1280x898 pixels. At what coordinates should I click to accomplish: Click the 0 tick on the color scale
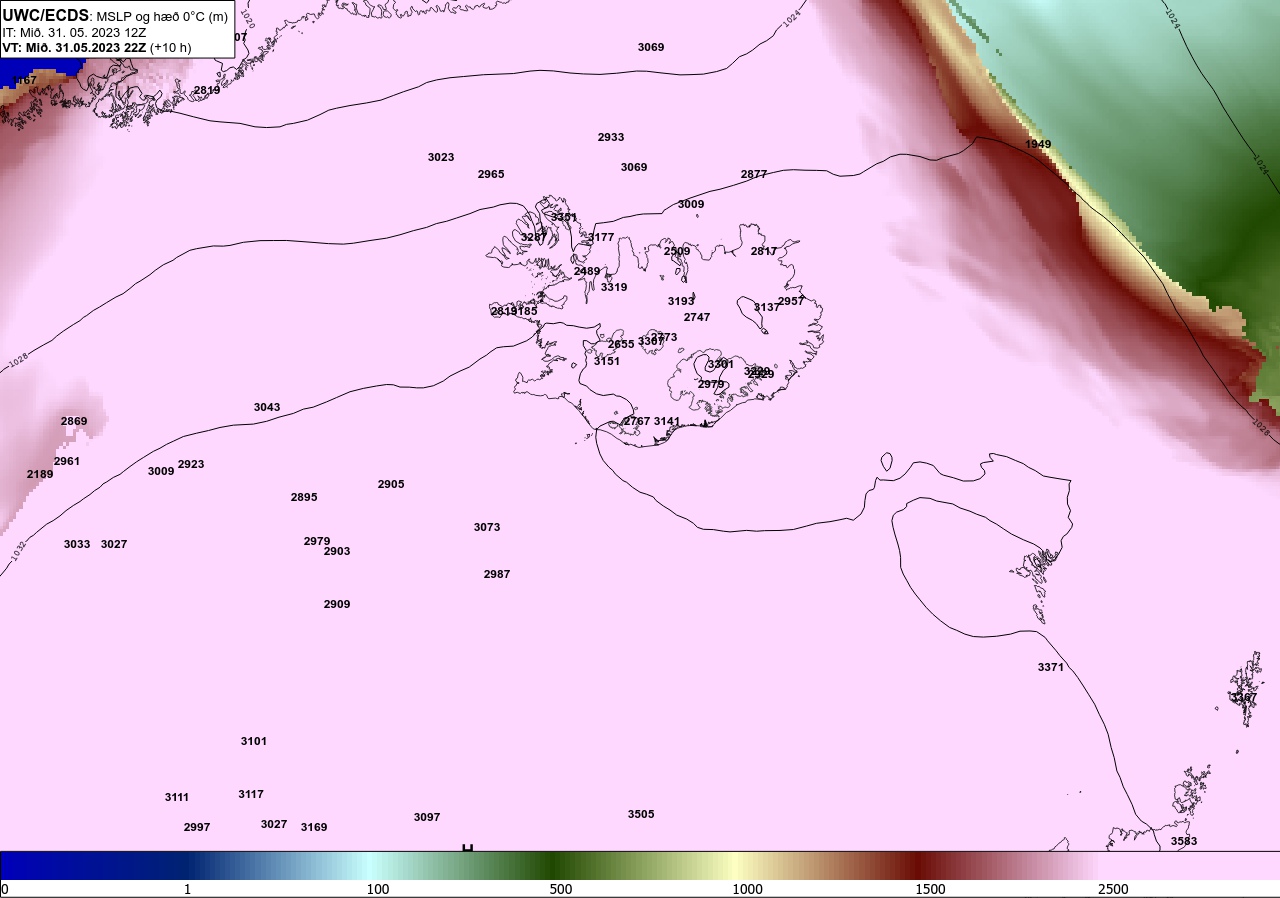[5, 889]
